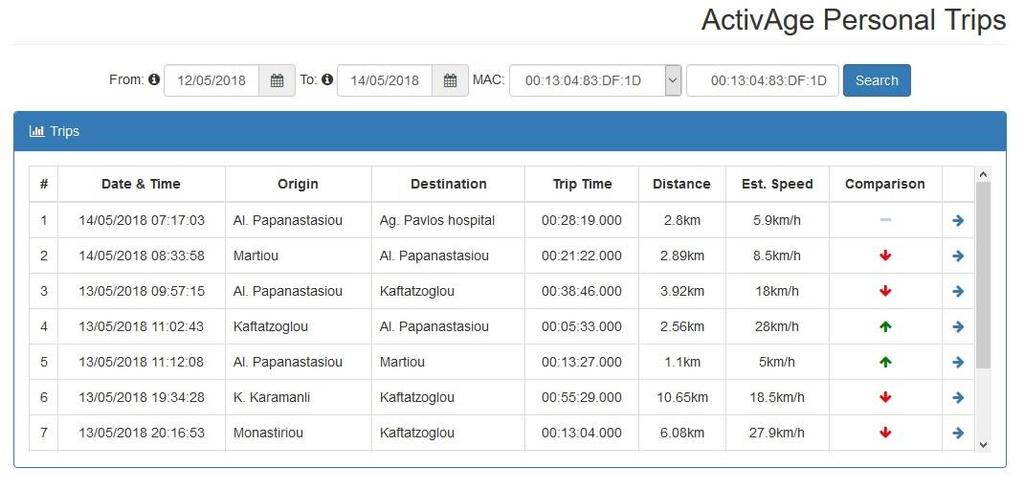Click green up comparison arrow in trip 4
This screenshot has width=1024, height=490.
pos(886,327)
